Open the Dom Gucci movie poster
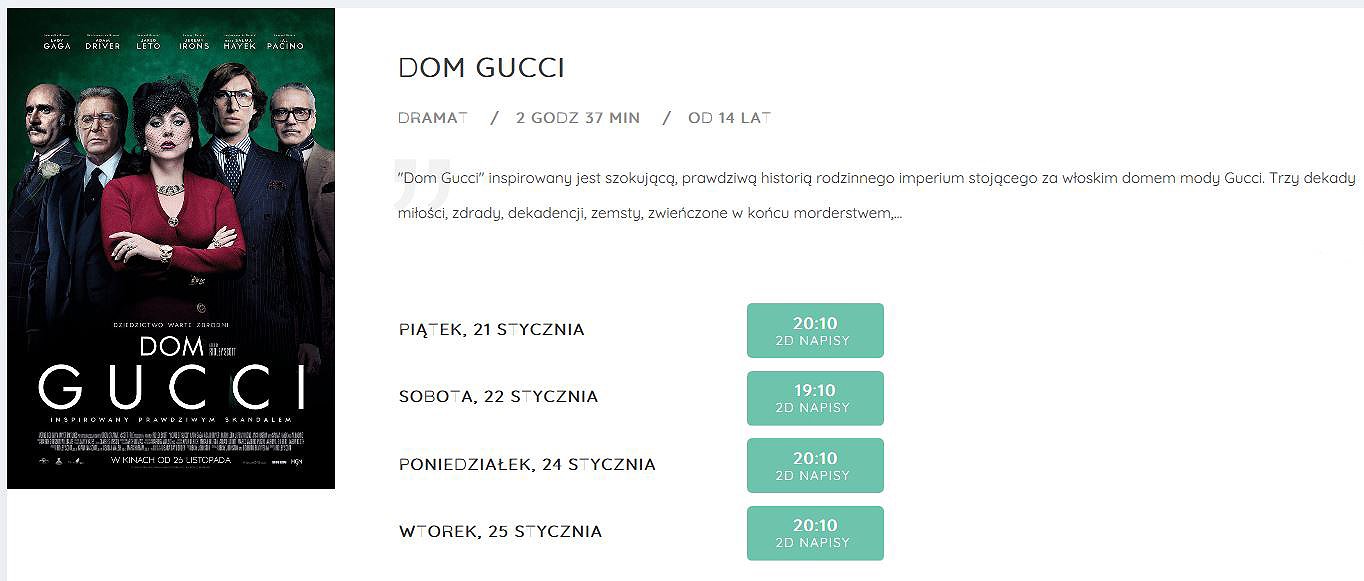The height and width of the screenshot is (581, 1364). (x=171, y=248)
